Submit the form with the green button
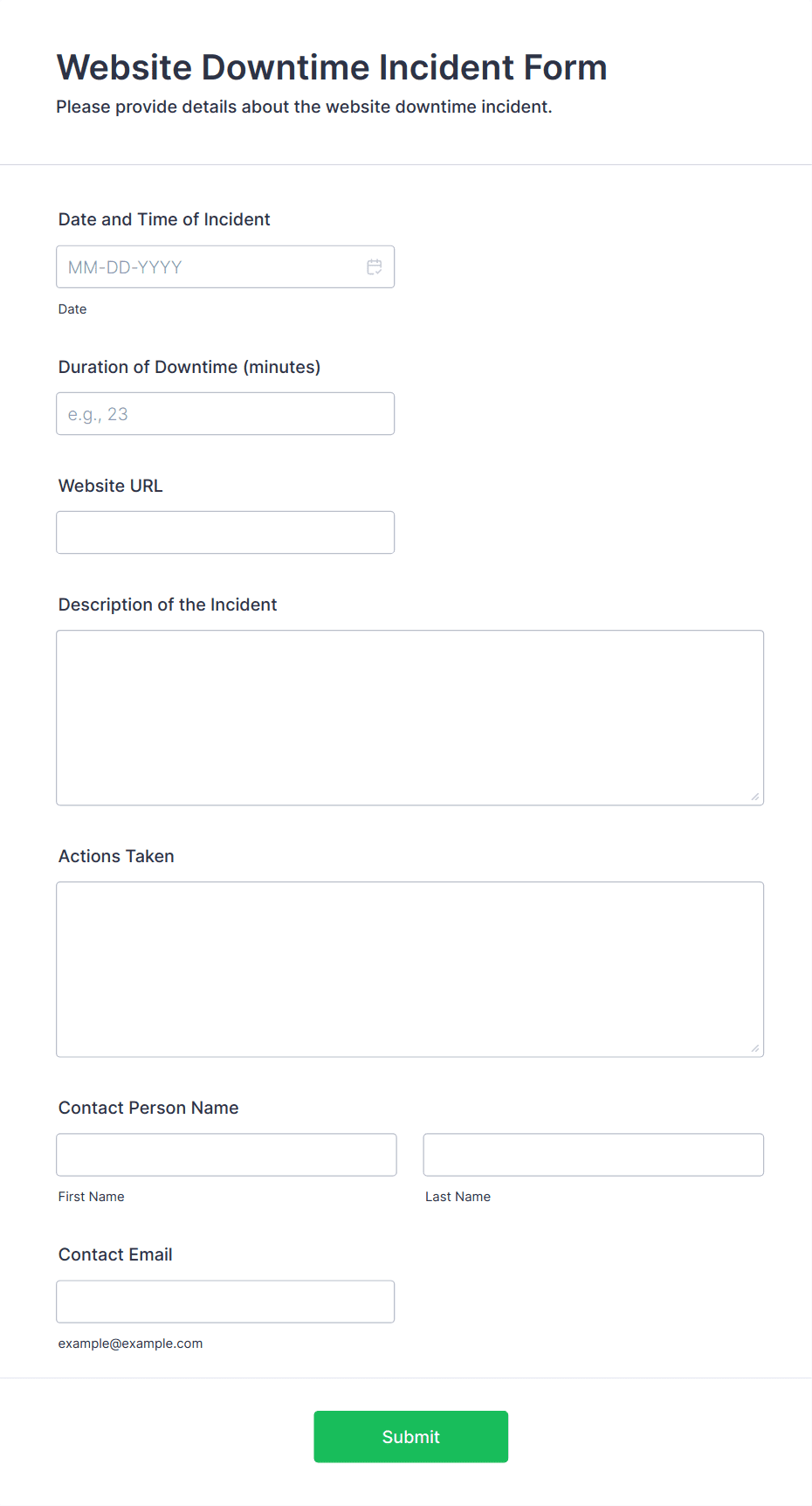Screen dimensions: 812x1506 (411, 1437)
